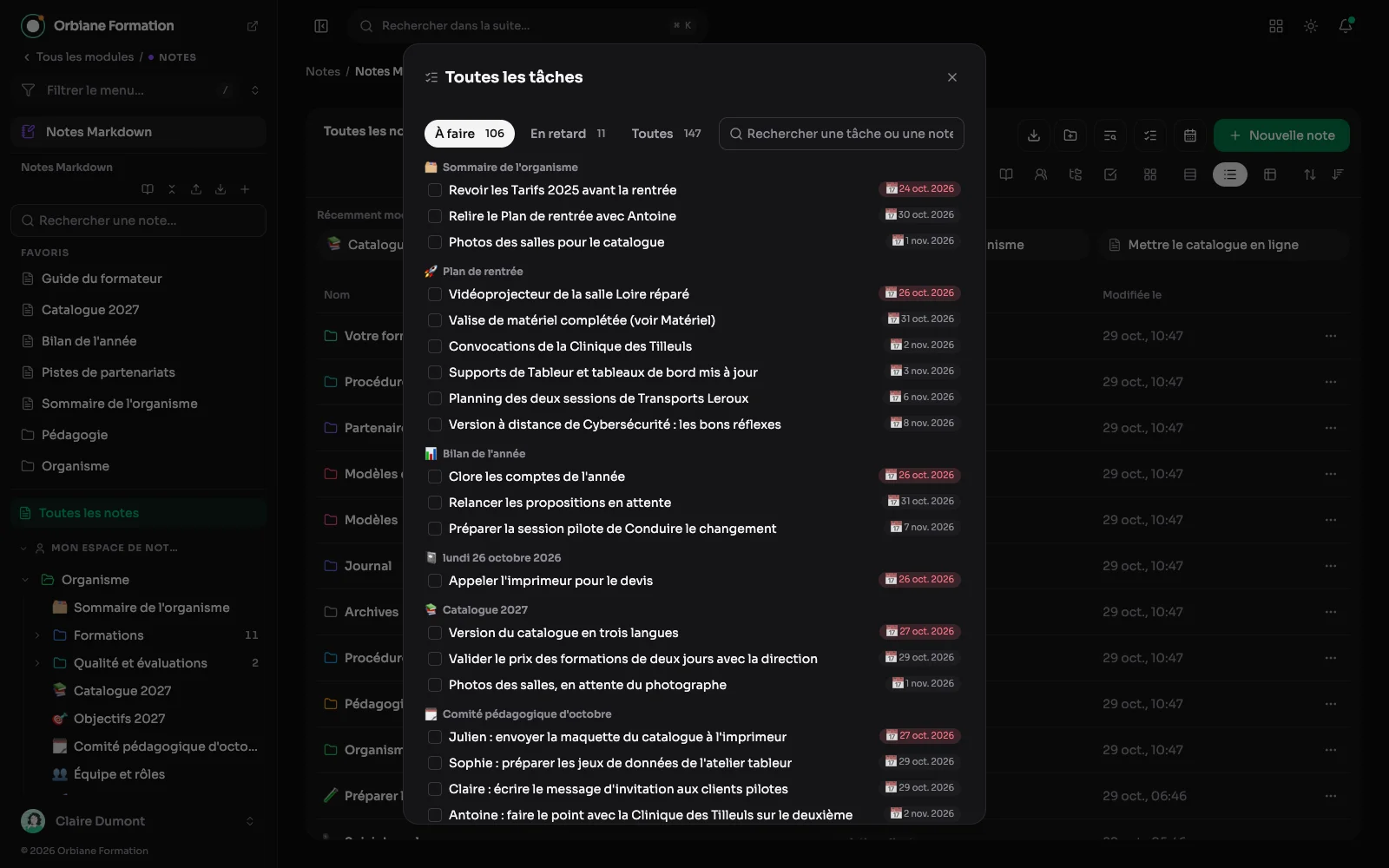Click the open book icon in sidebar

[x=148, y=189]
